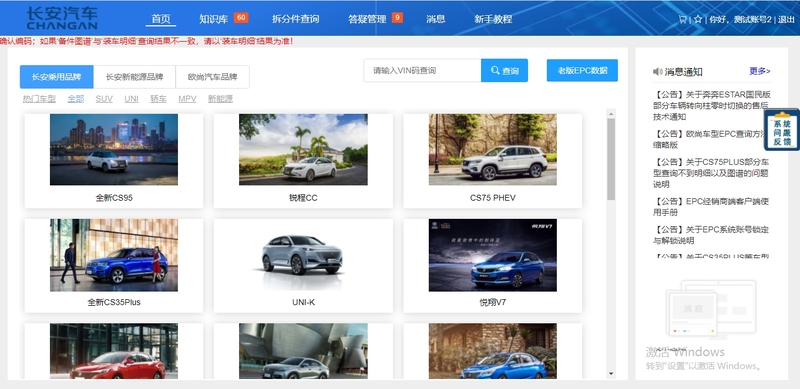Filter by MPV category

187,99
